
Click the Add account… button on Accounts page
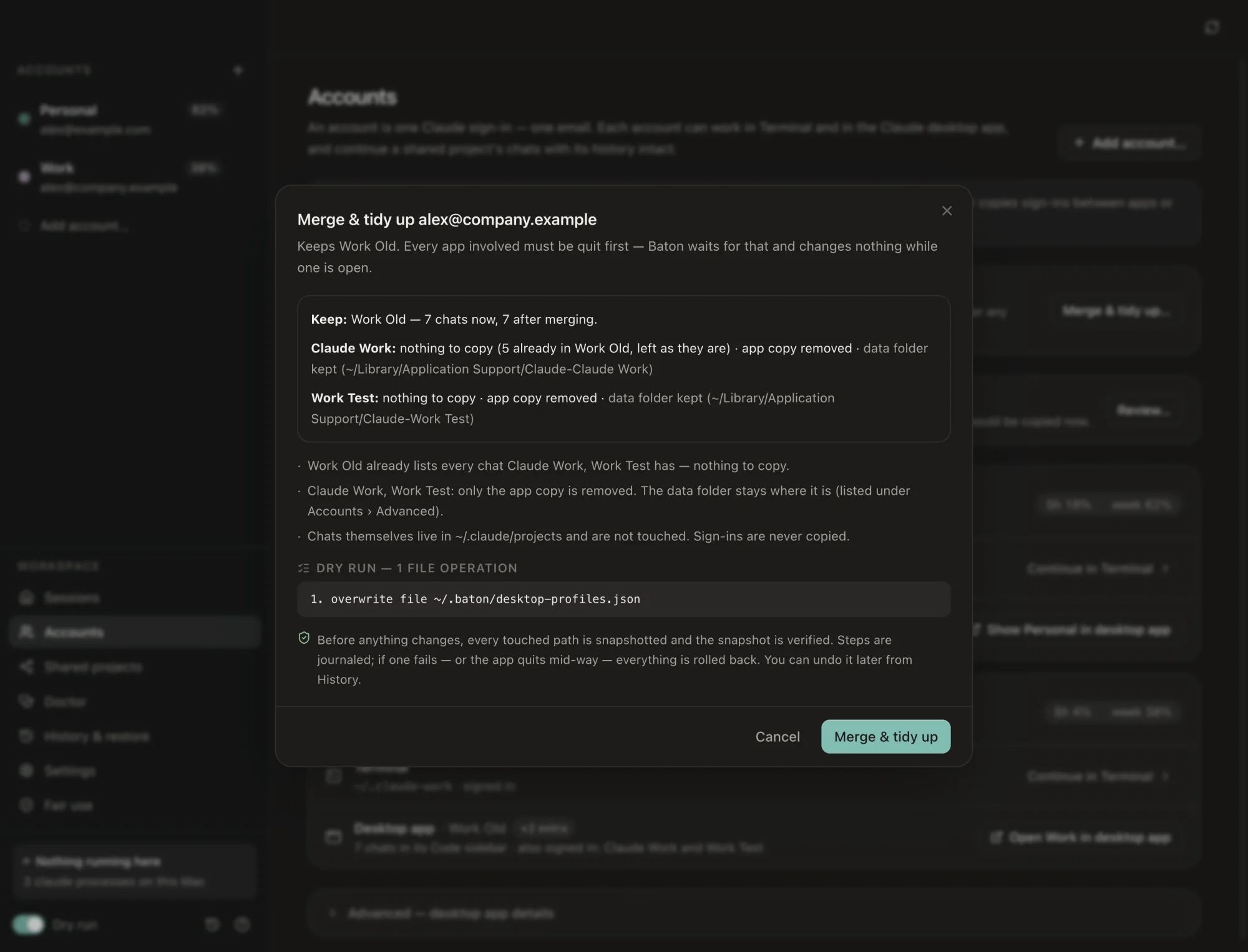pyautogui.click(x=1130, y=143)
